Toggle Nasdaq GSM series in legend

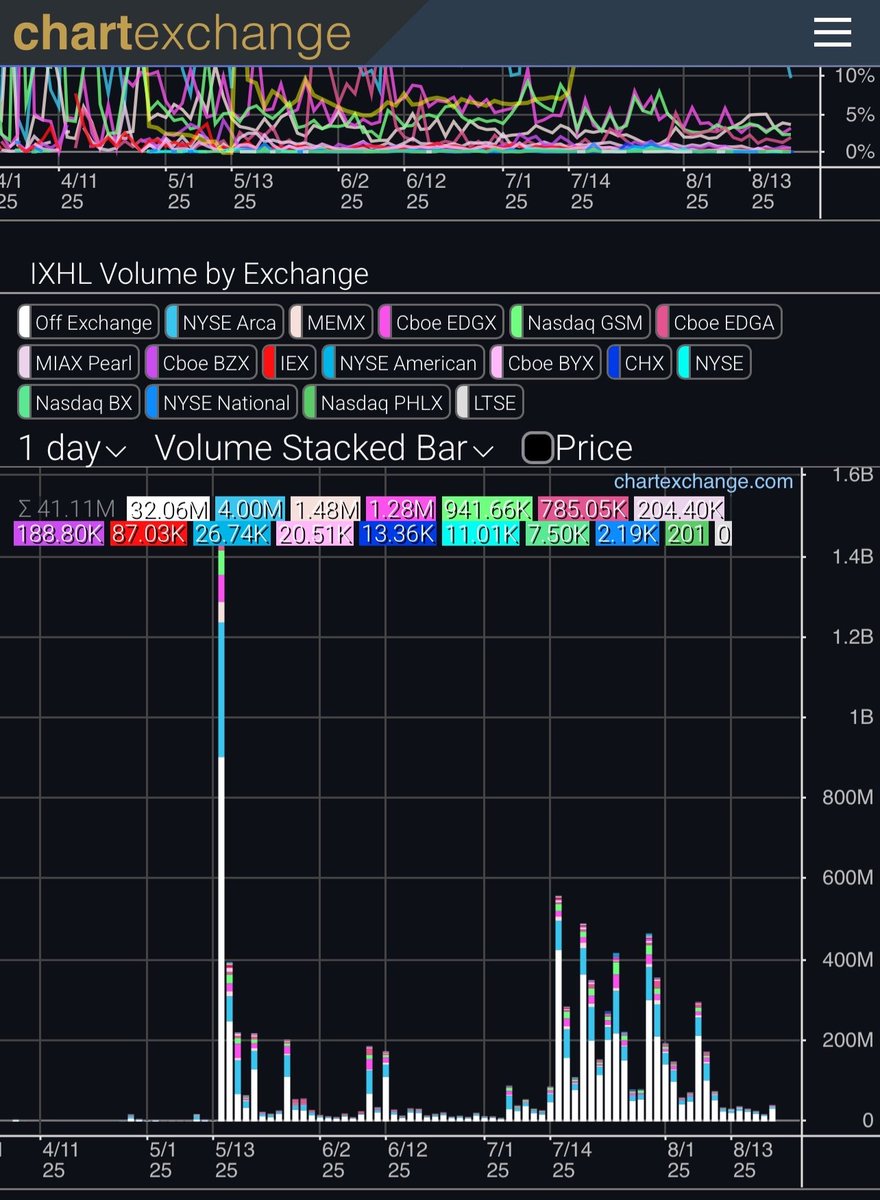tap(580, 322)
